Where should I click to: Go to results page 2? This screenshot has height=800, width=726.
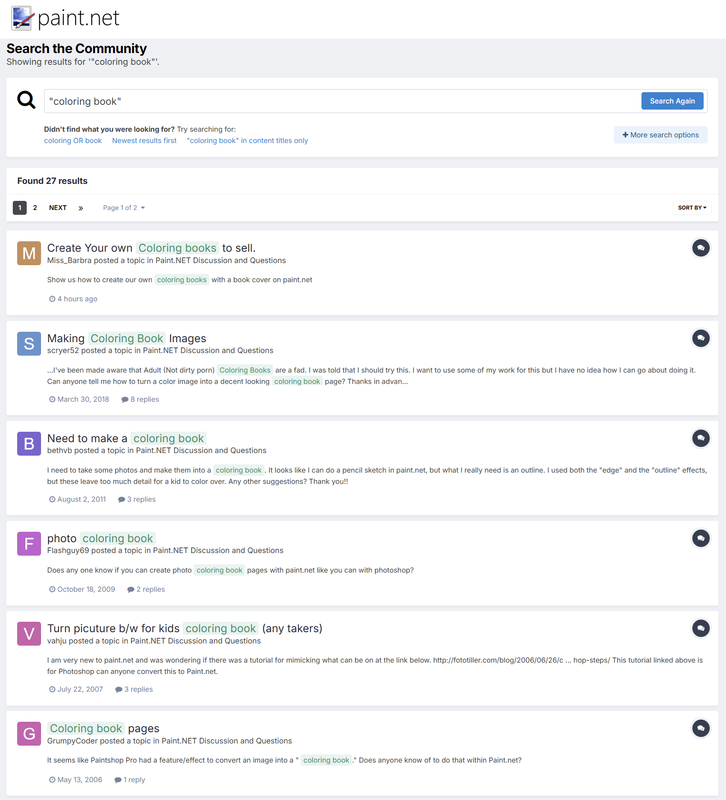(x=35, y=208)
